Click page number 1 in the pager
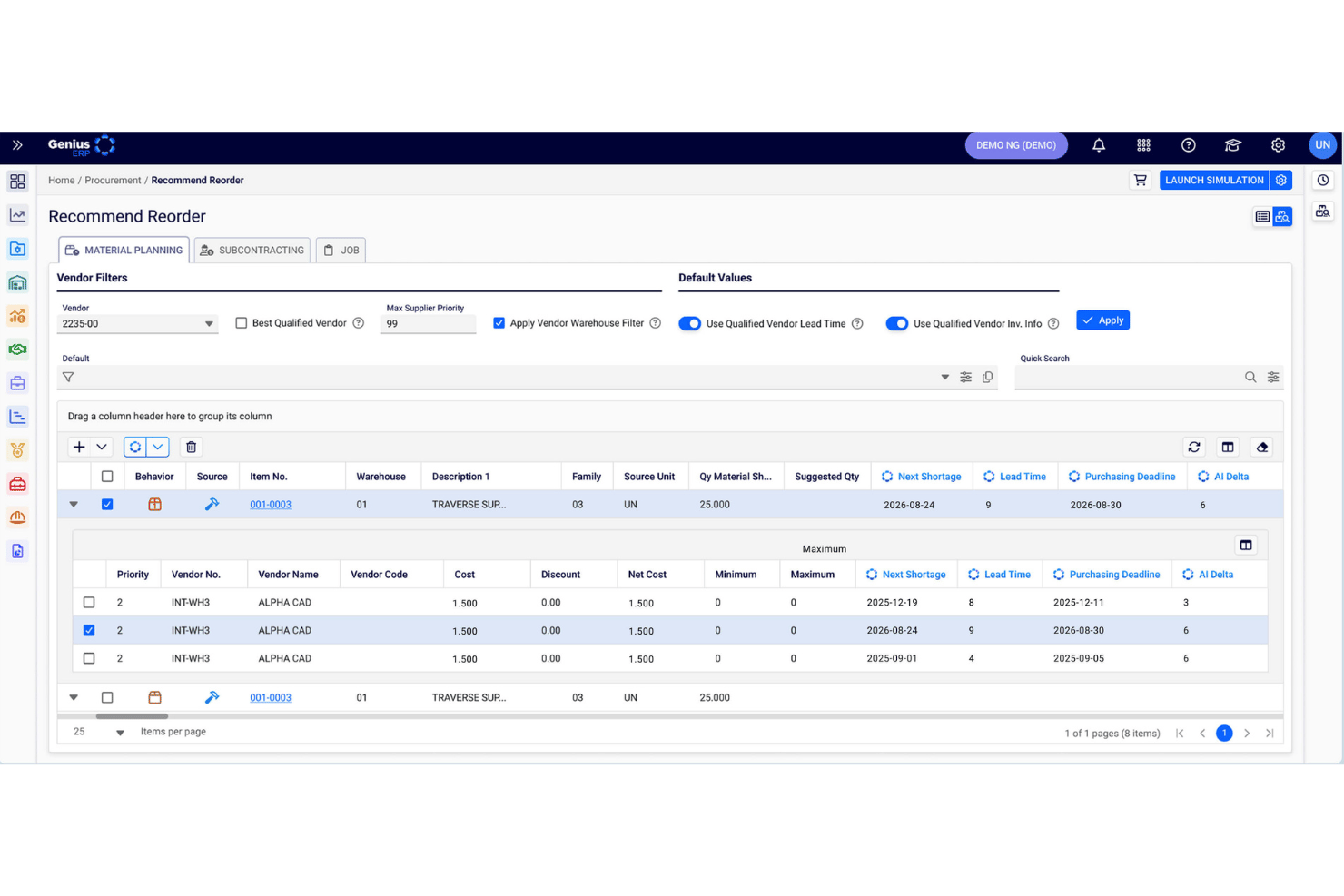 click(x=1224, y=734)
